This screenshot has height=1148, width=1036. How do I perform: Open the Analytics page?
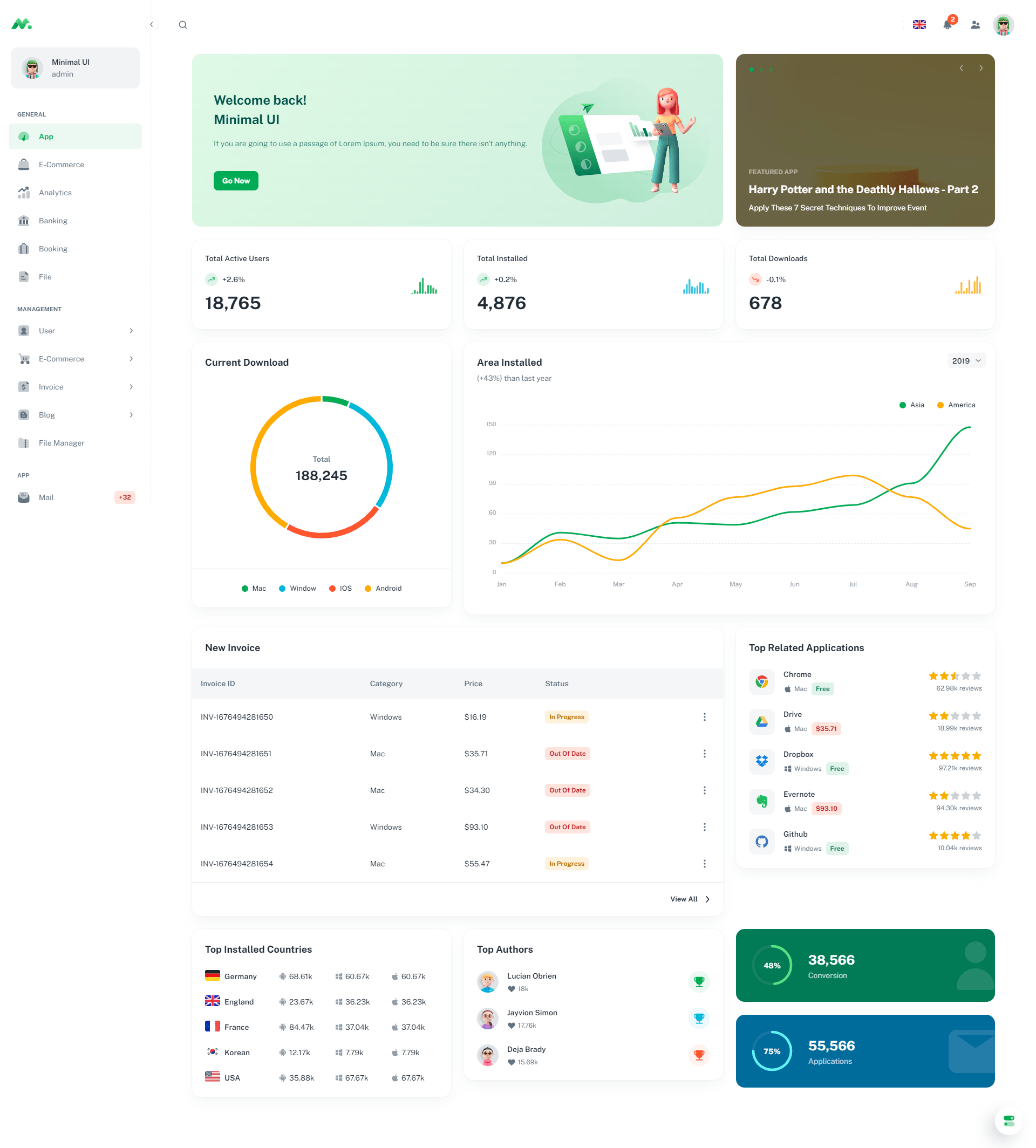(75, 193)
